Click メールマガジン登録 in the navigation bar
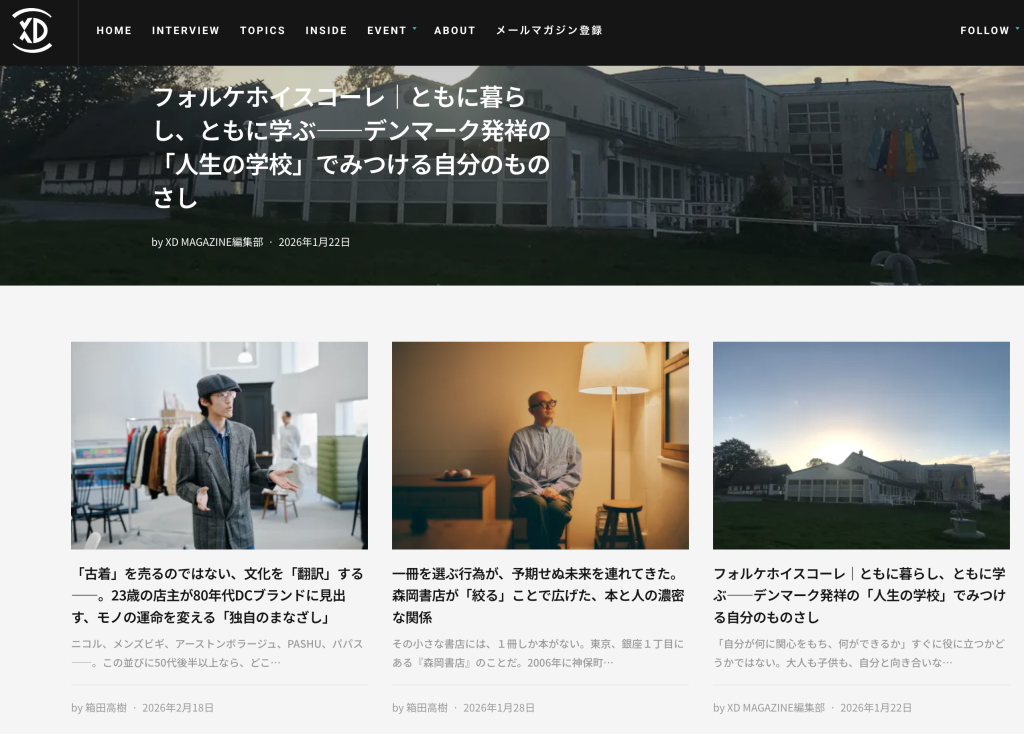1024x734 pixels. click(x=549, y=31)
